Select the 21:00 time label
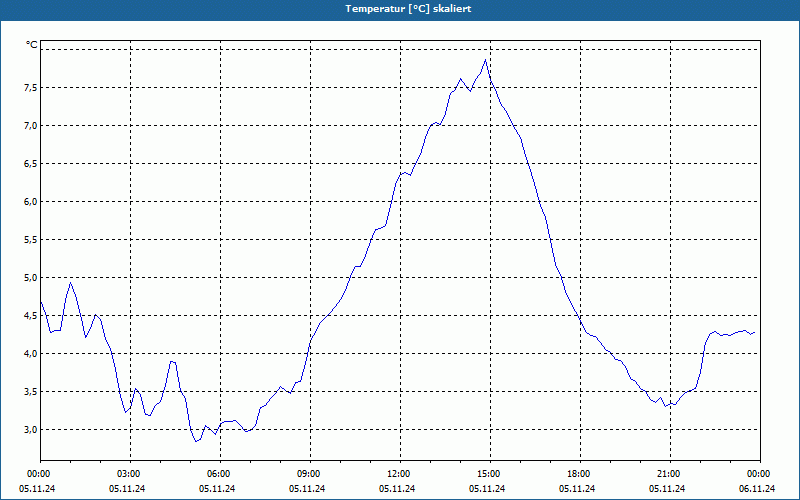 (670, 474)
